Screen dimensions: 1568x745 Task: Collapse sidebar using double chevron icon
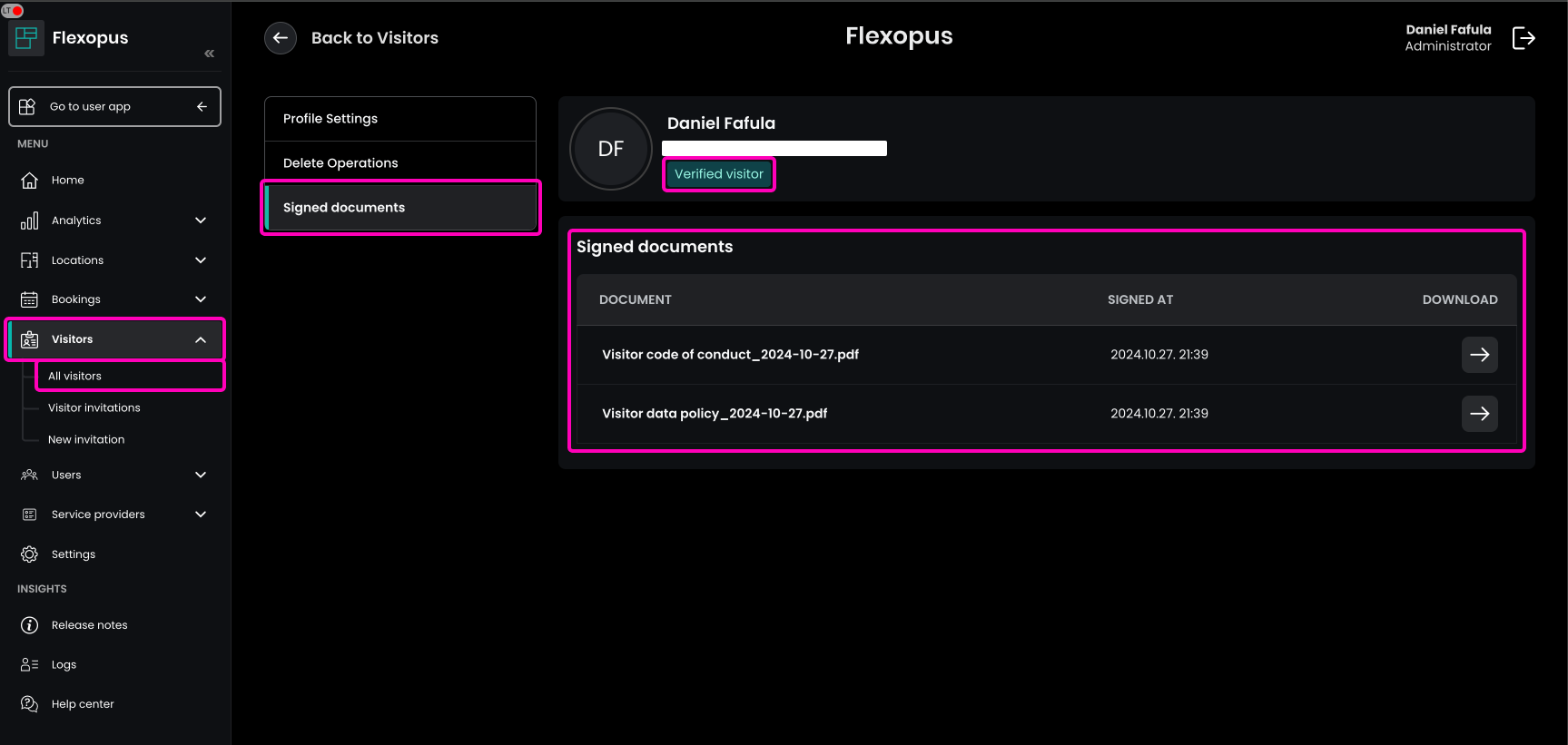click(x=210, y=54)
